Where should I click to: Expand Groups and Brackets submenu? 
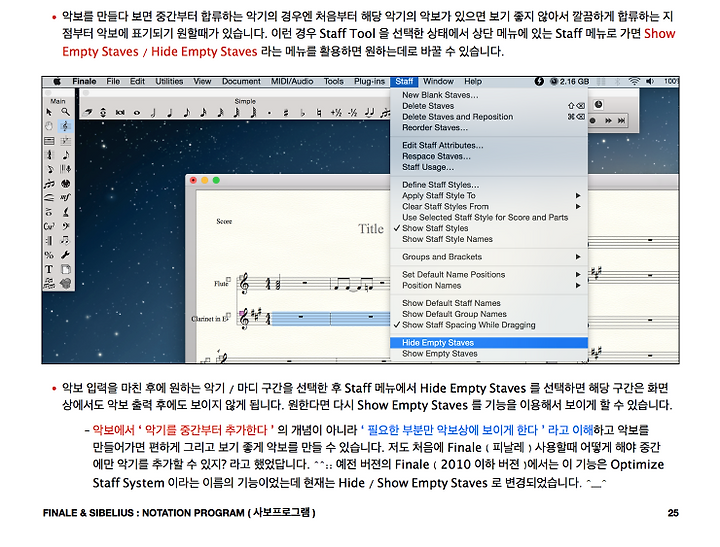[489, 257]
